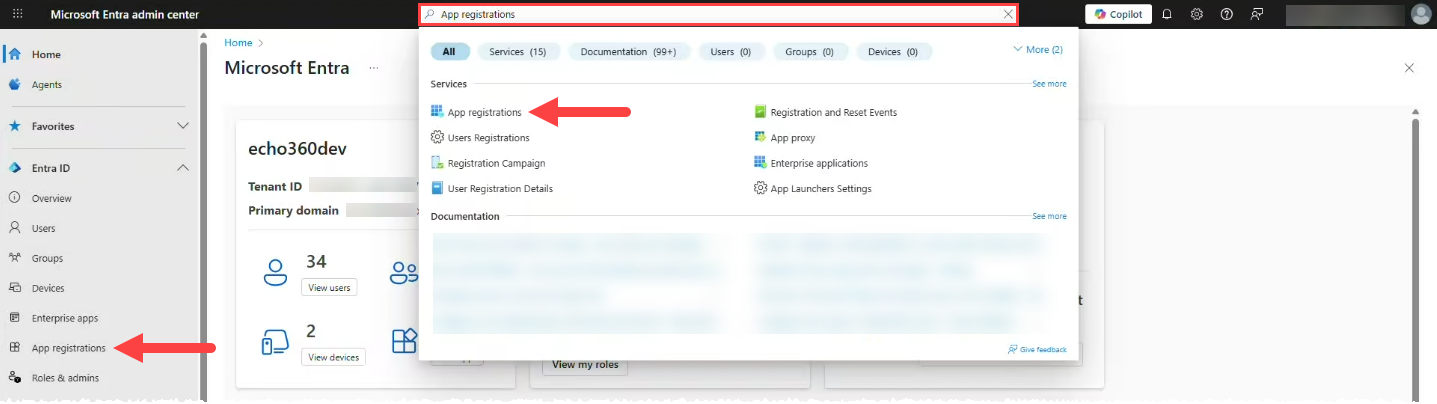Open Registration and Reset Events result
This screenshot has height=404, width=1437.
833,112
